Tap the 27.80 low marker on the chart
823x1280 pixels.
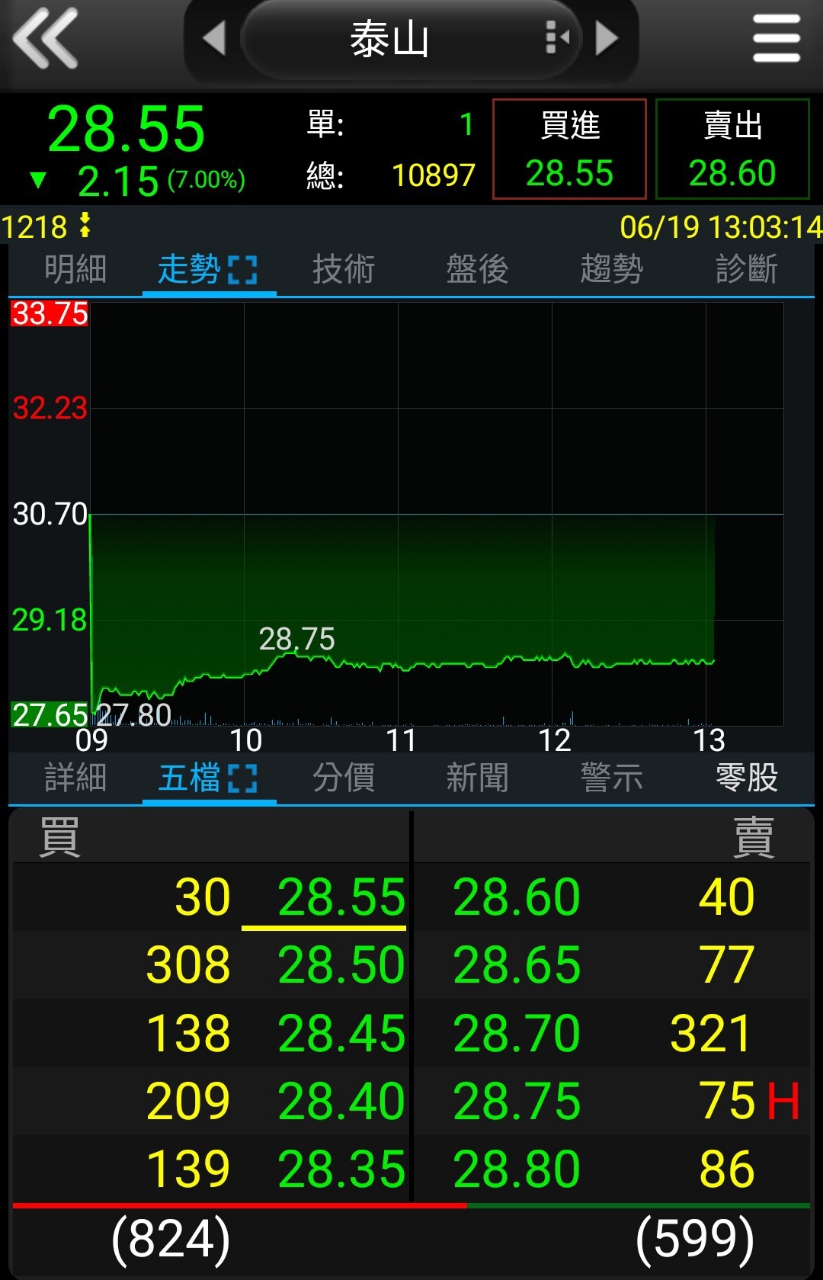(134, 715)
